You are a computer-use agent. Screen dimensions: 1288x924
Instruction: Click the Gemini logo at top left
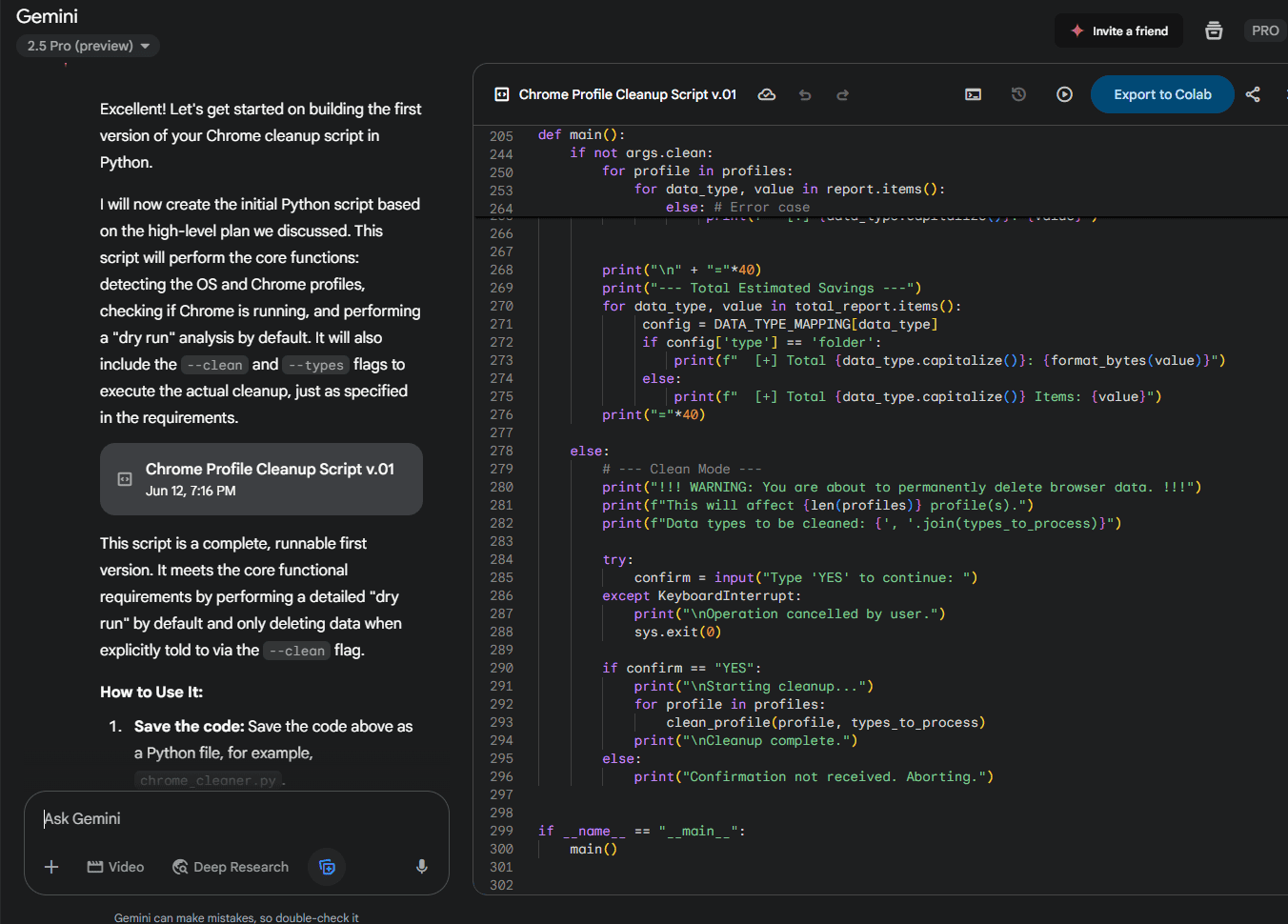(47, 16)
